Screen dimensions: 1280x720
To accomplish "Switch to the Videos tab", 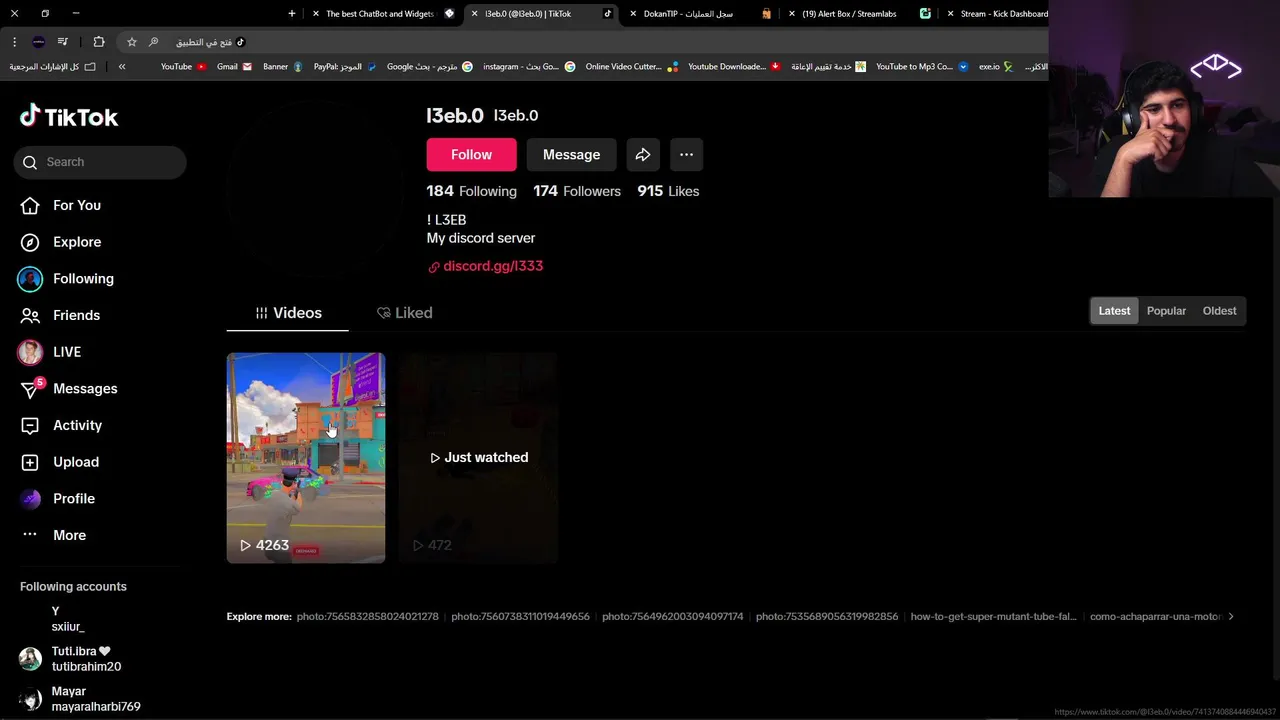I will [x=288, y=313].
